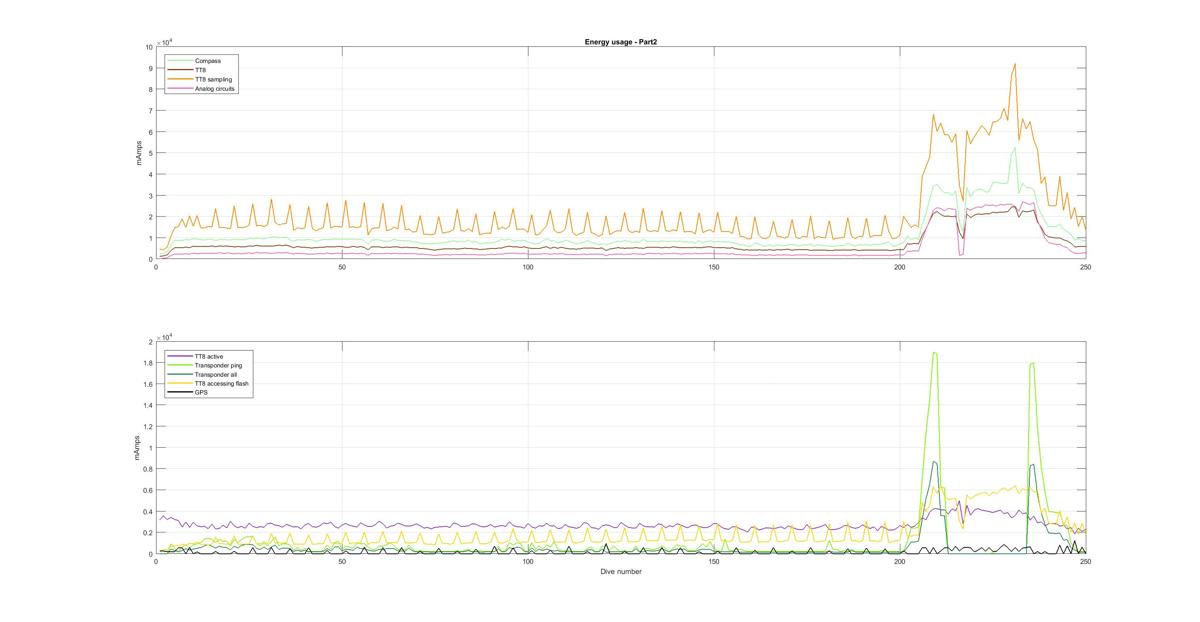Click the y-axis tick '1.8' on lower plot
This screenshot has height=622, width=1200.
click(x=148, y=363)
